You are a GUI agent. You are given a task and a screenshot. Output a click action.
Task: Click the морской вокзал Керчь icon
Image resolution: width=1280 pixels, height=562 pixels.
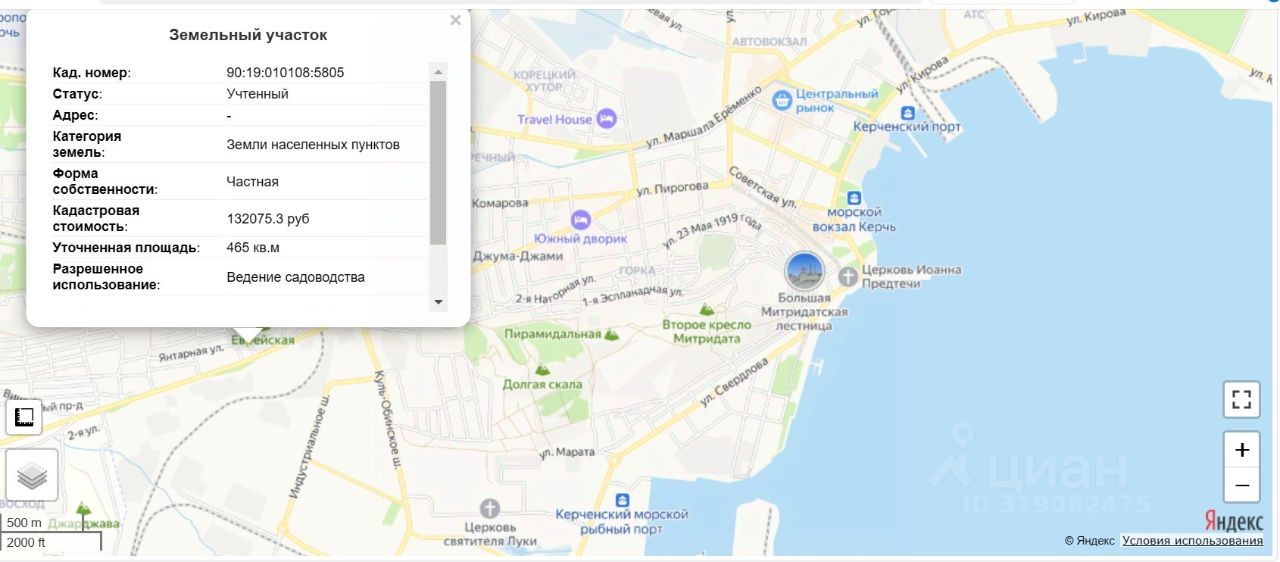tap(853, 198)
